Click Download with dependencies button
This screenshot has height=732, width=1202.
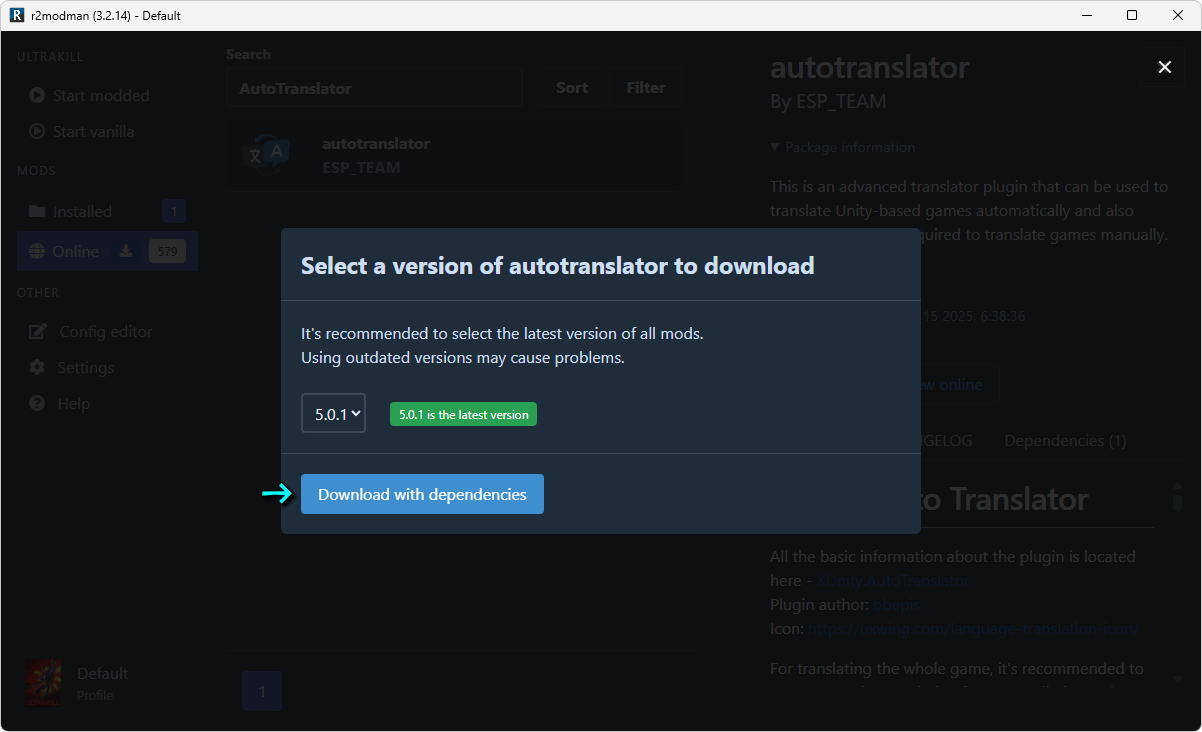pos(422,494)
